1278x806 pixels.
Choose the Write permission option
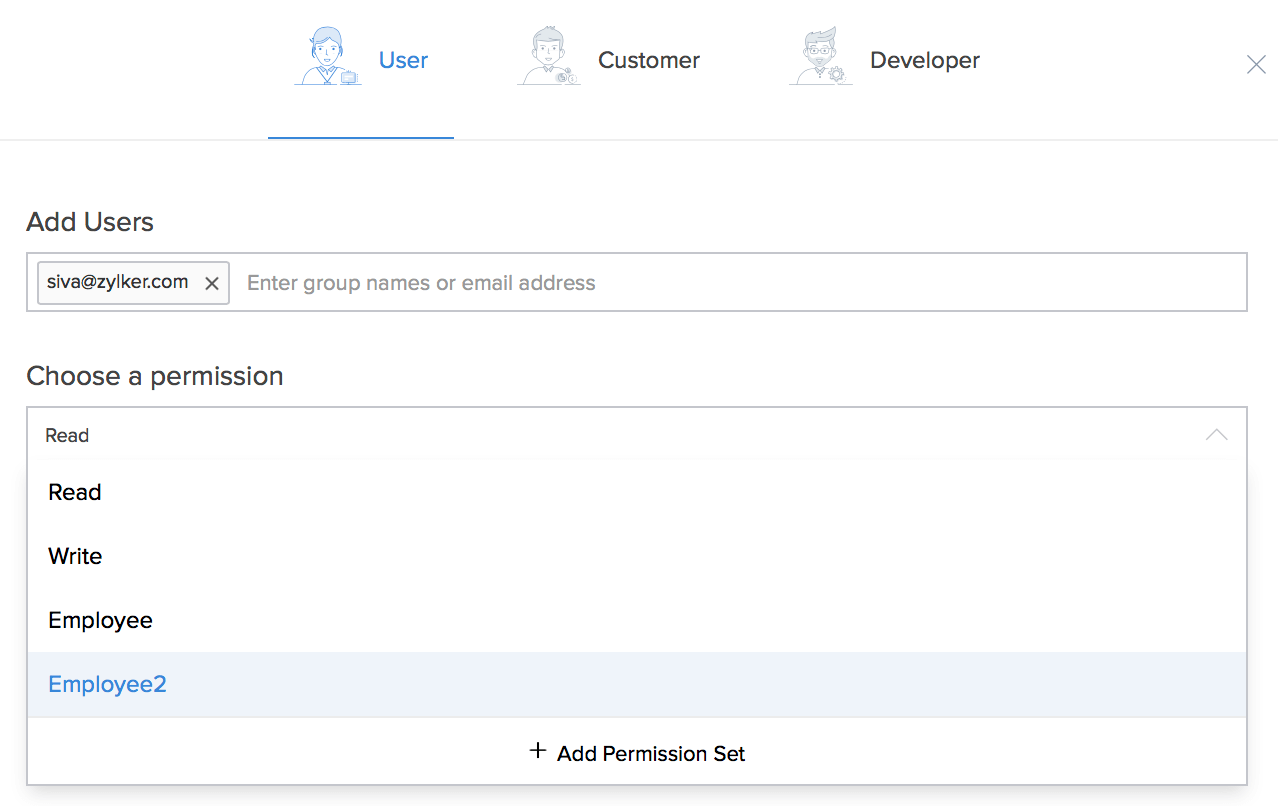[x=75, y=556]
